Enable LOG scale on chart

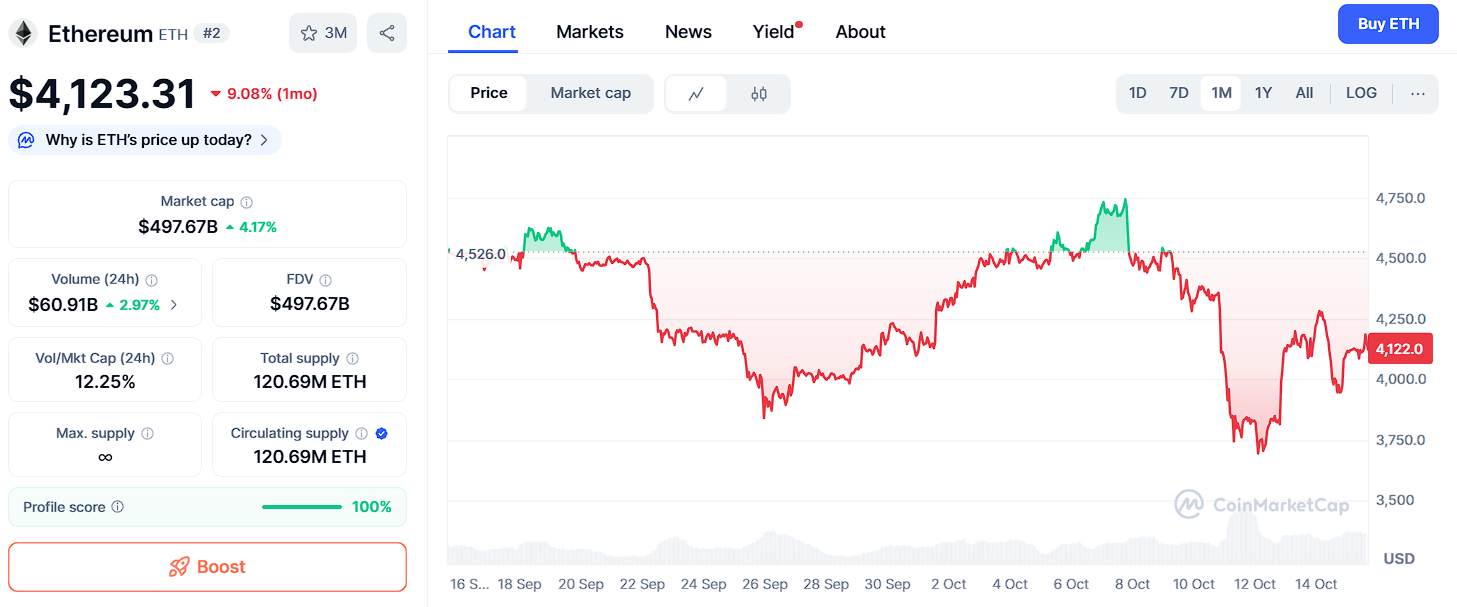tap(1361, 93)
